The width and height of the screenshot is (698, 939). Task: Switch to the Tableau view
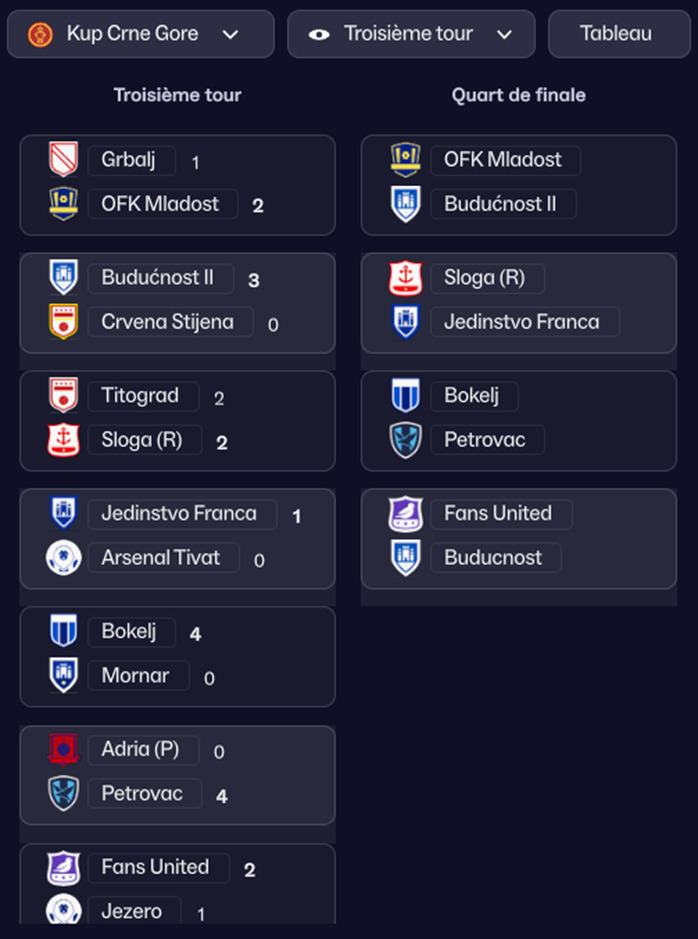click(616, 34)
